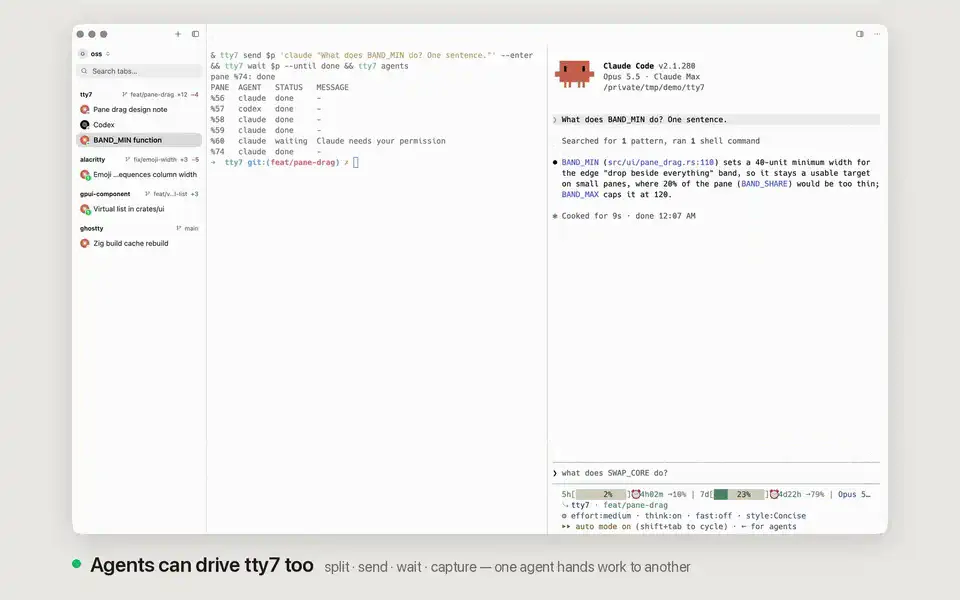Click the Claude Code v2.1.280 title

coord(649,66)
